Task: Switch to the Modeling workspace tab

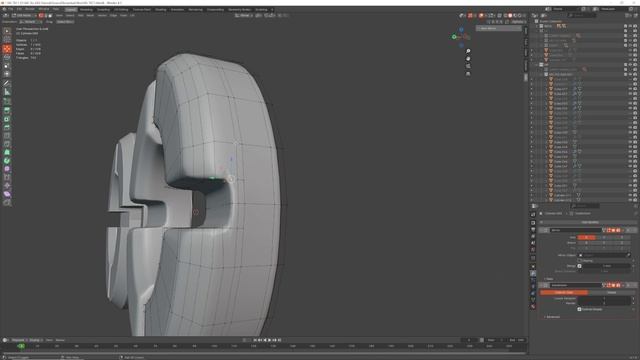Action: (86, 9)
